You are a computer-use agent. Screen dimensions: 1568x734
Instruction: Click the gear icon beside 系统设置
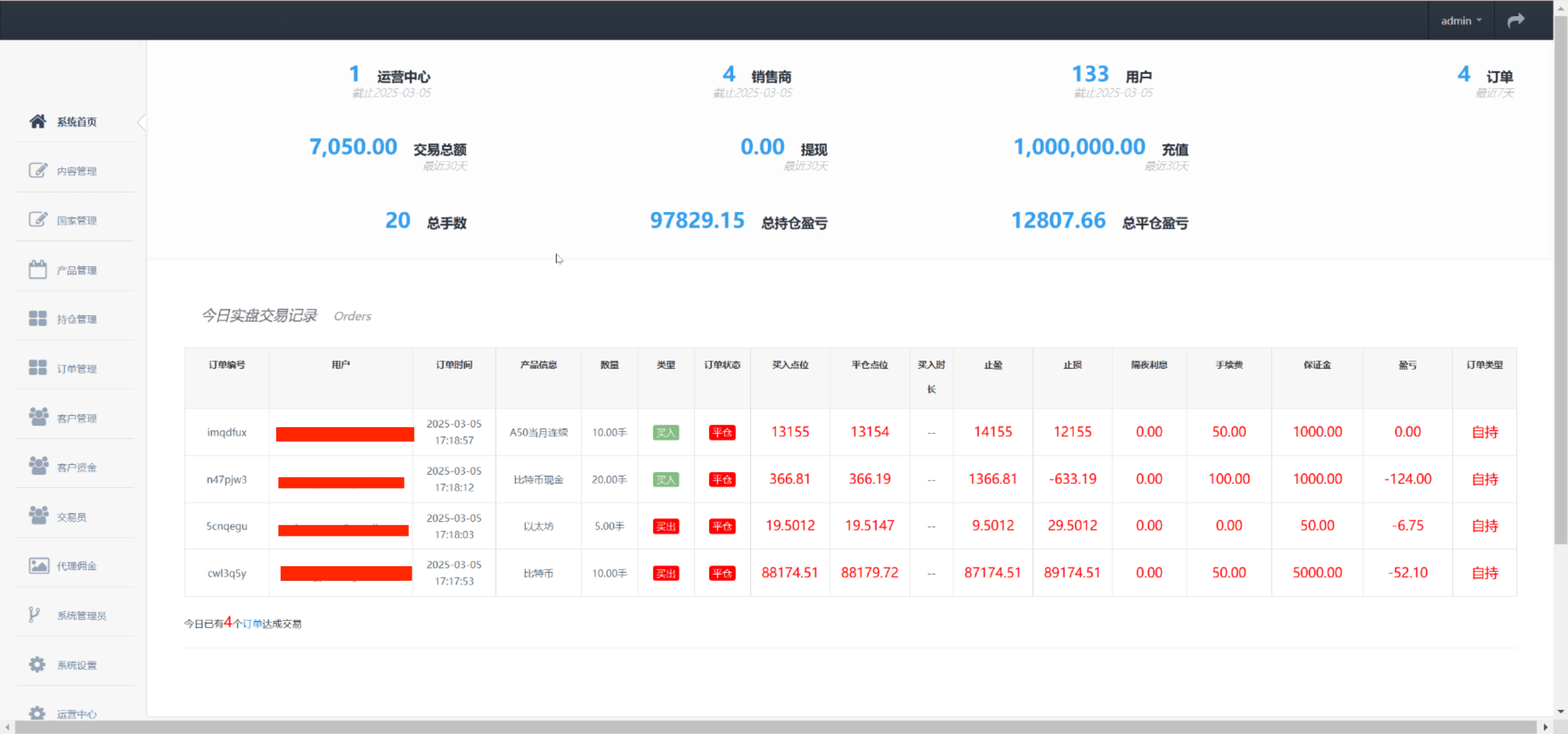37,664
